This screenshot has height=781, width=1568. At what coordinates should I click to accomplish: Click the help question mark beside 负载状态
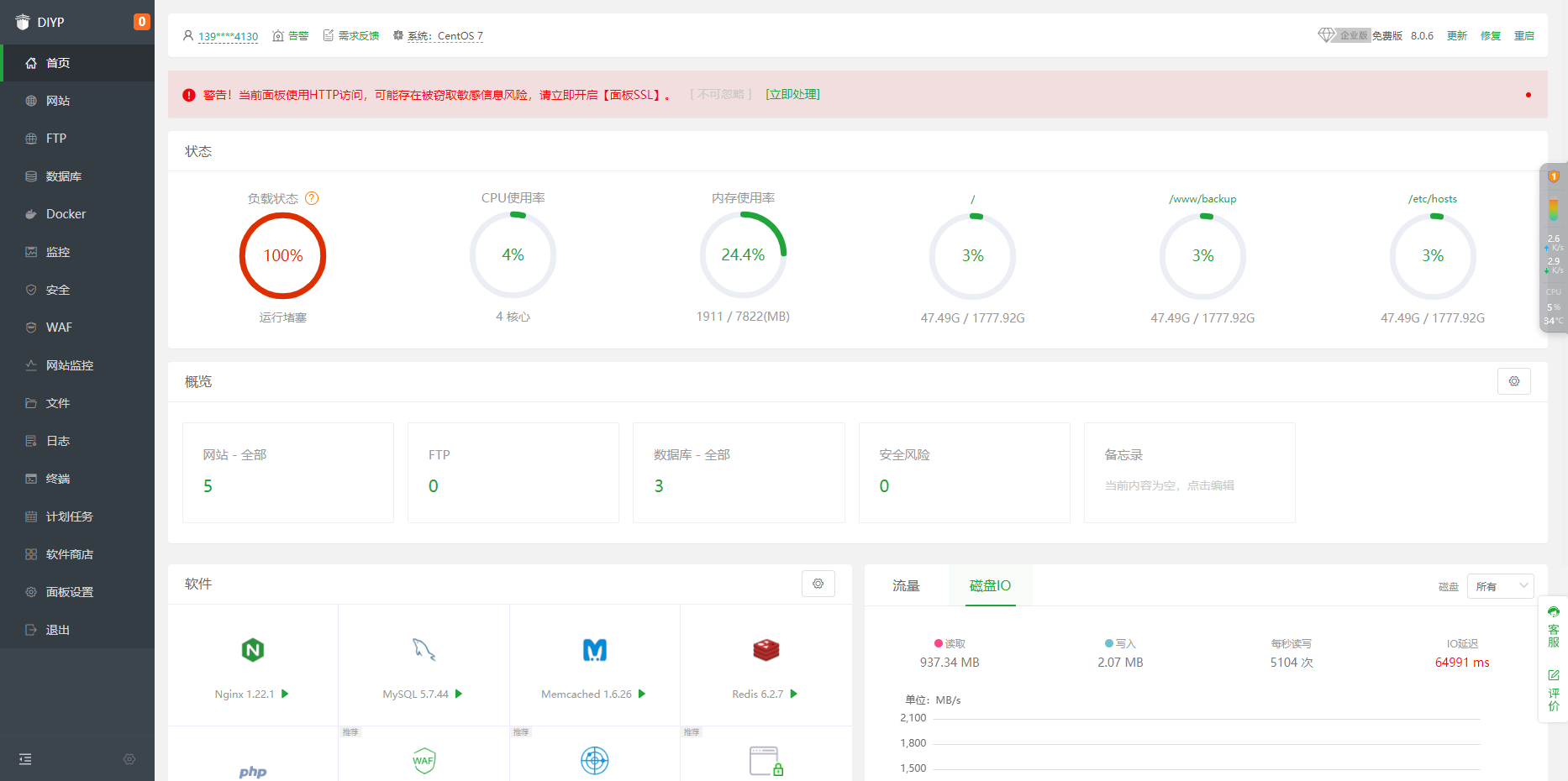(x=312, y=198)
